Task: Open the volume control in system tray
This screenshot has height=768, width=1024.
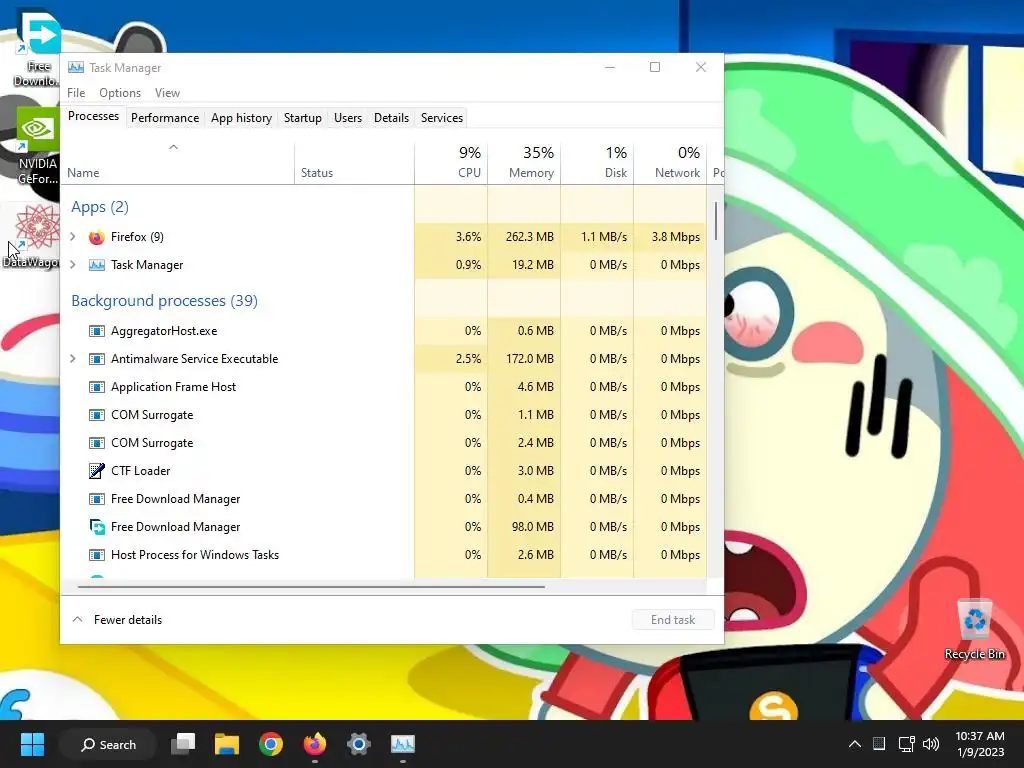Action: 931,744
